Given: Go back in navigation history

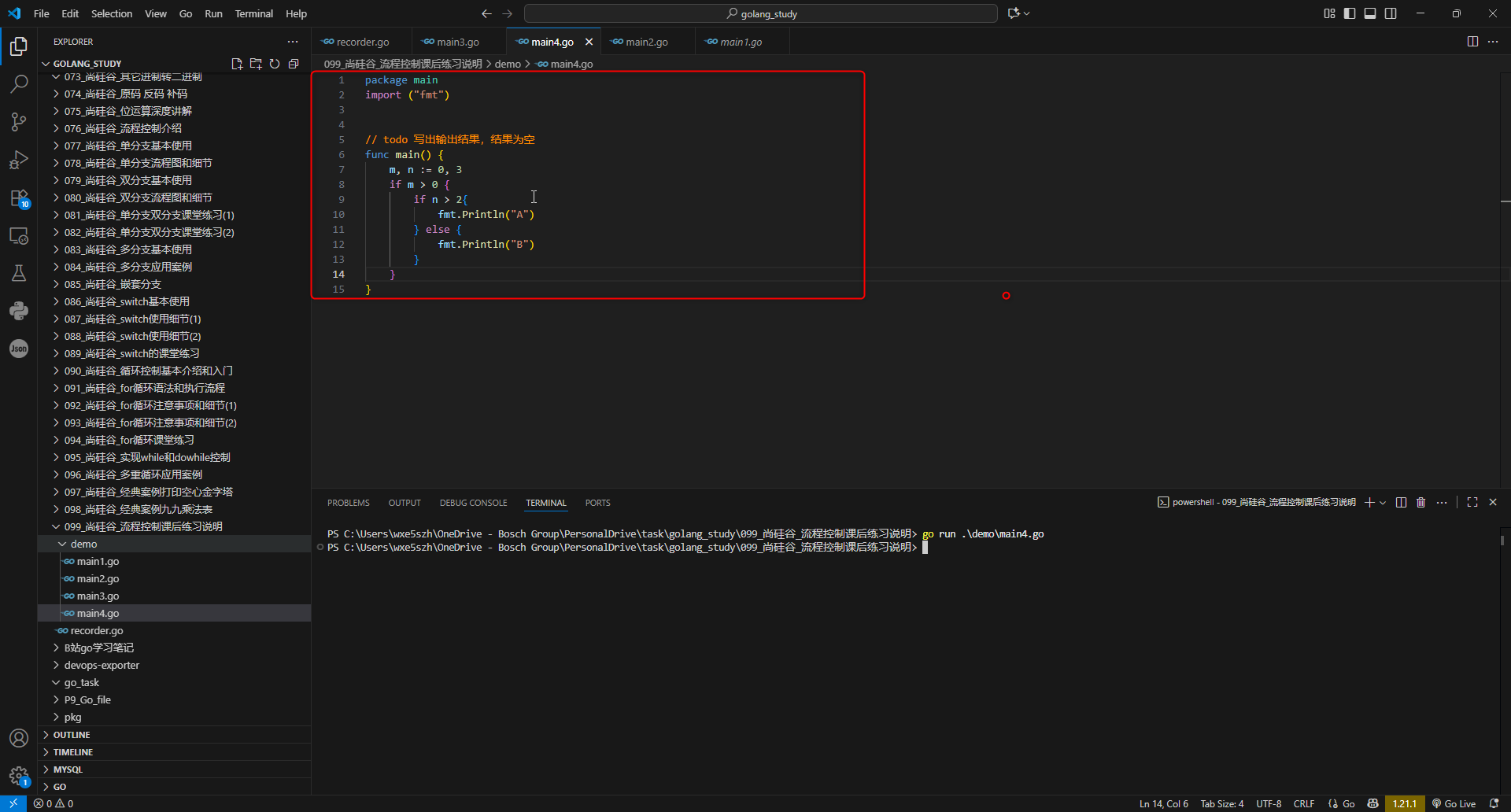Looking at the screenshot, I should click(486, 13).
